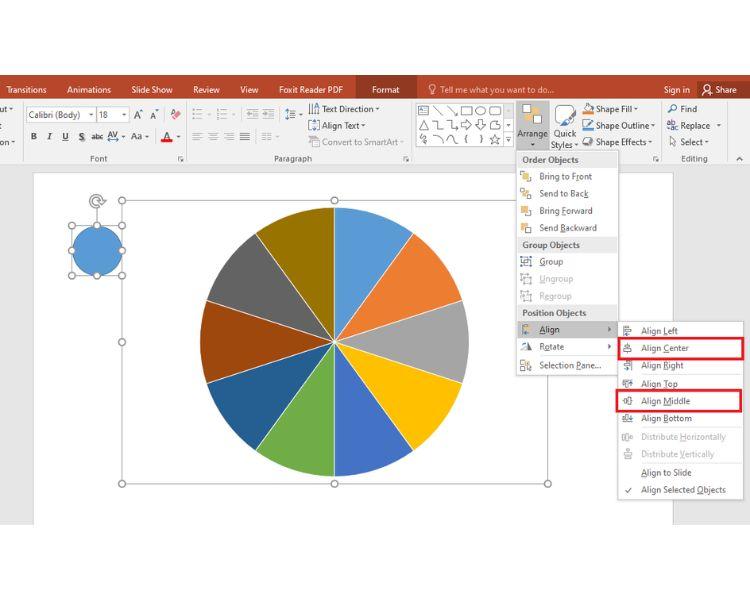Decrease font size
This screenshot has width=750, height=600.
pos(154,115)
